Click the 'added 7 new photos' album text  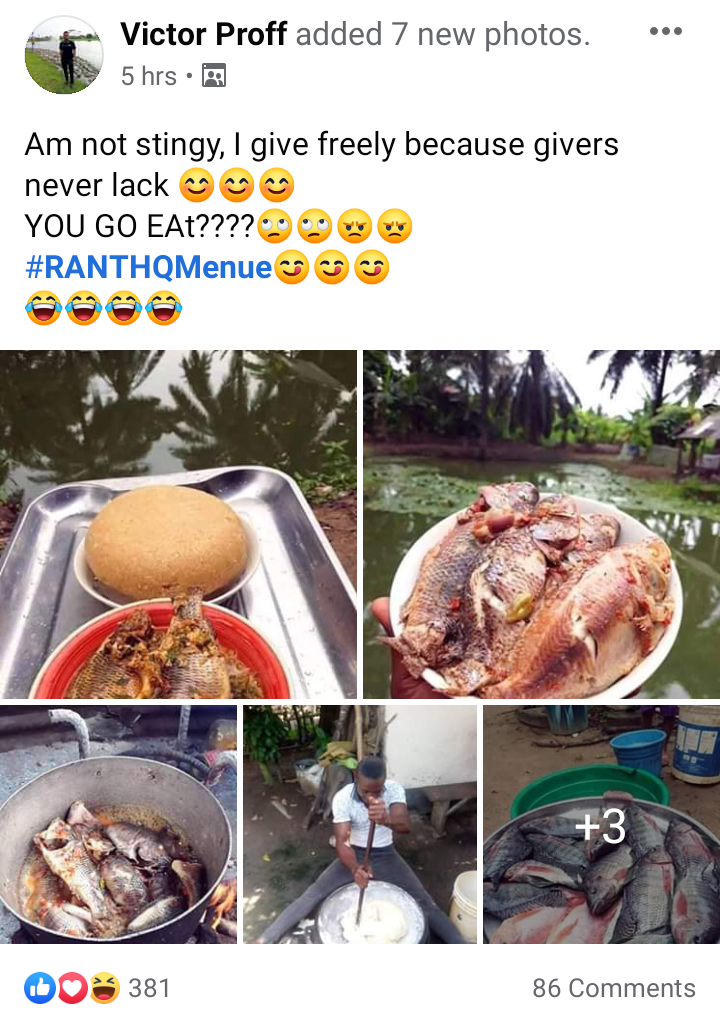[443, 34]
